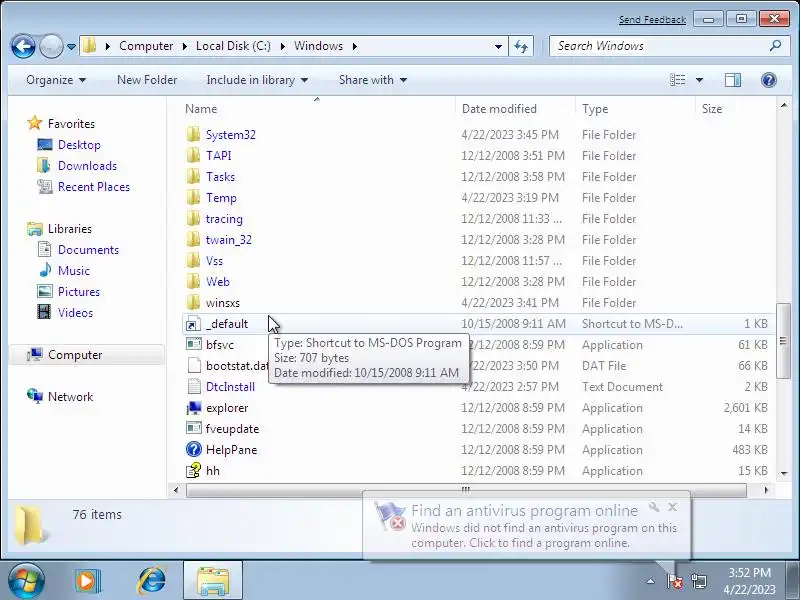The image size is (800, 600).
Task: Click the vertical scrollbar down arrow
Action: click(x=784, y=474)
